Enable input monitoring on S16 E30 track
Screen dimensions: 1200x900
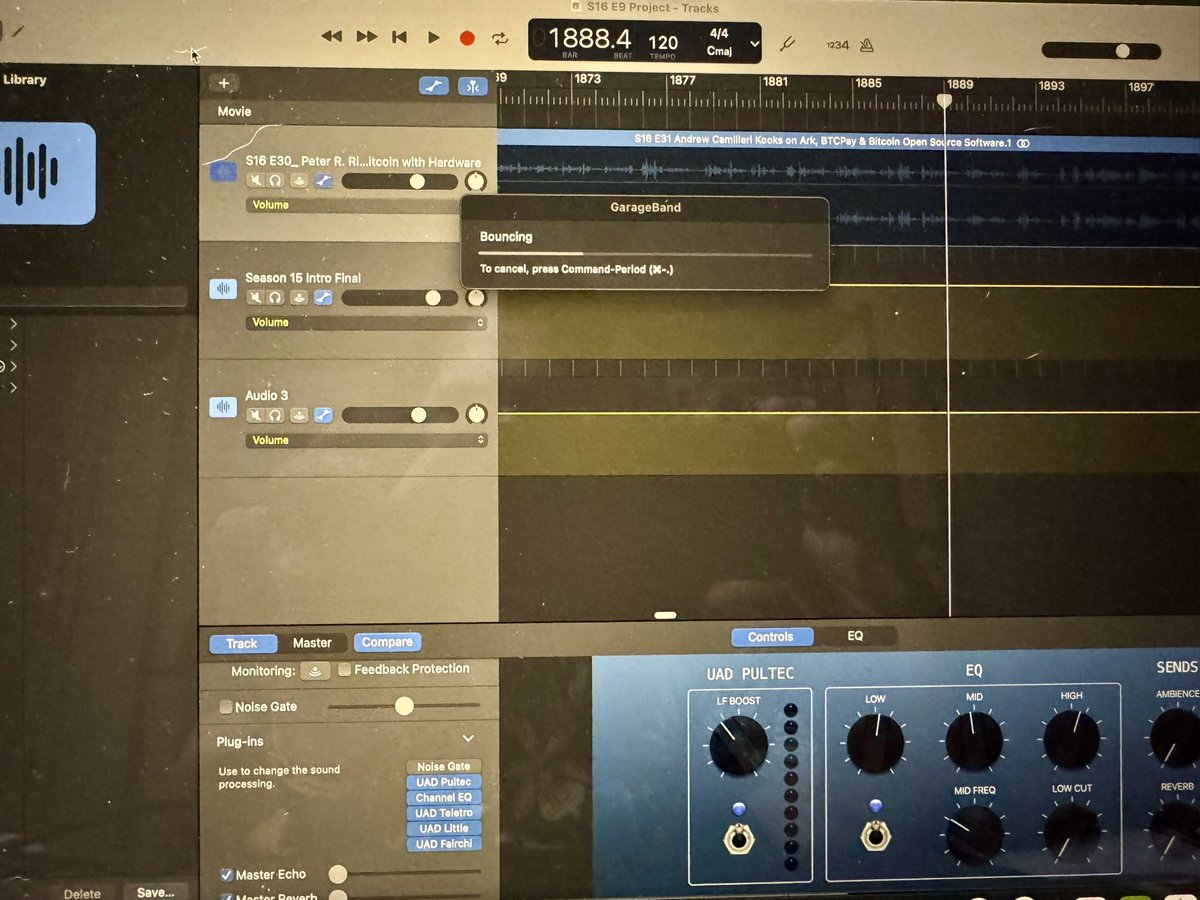299,181
